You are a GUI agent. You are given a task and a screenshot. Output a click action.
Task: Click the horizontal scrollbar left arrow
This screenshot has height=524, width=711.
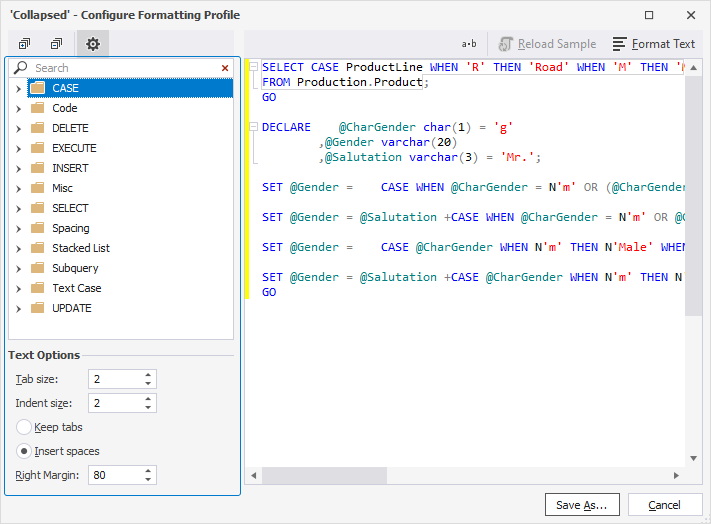coord(254,475)
